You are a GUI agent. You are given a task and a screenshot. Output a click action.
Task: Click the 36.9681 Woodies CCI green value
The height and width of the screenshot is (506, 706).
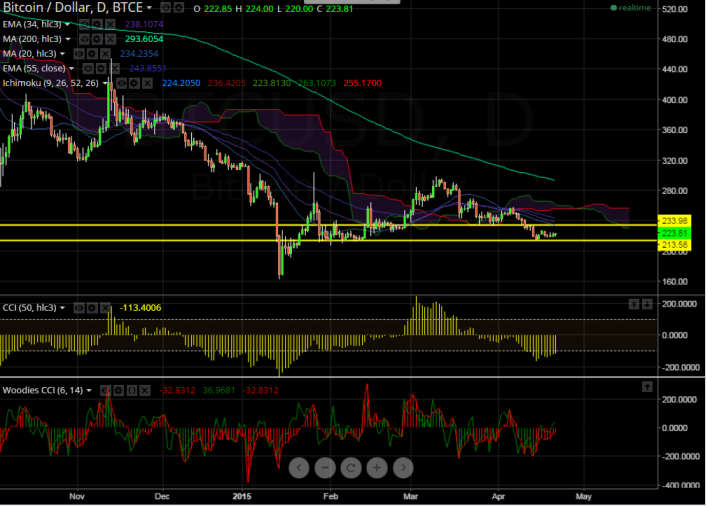(219, 390)
